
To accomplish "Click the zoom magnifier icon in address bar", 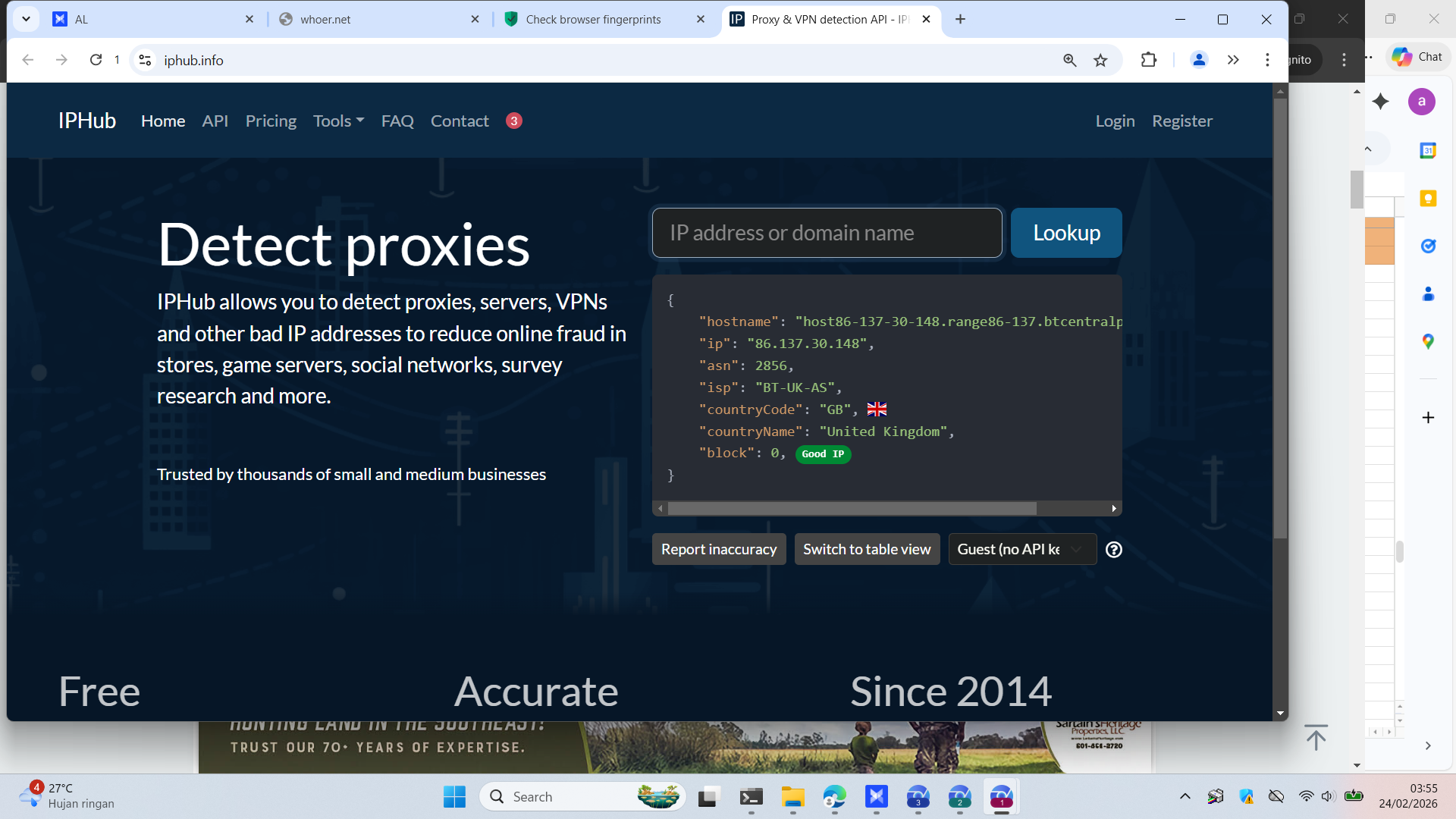I will [x=1069, y=60].
